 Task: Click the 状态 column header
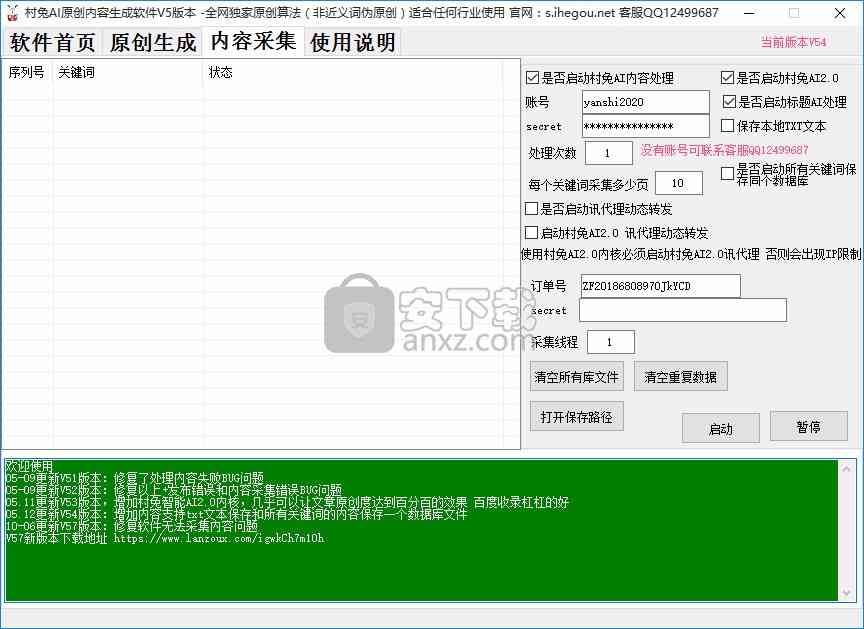click(x=353, y=72)
